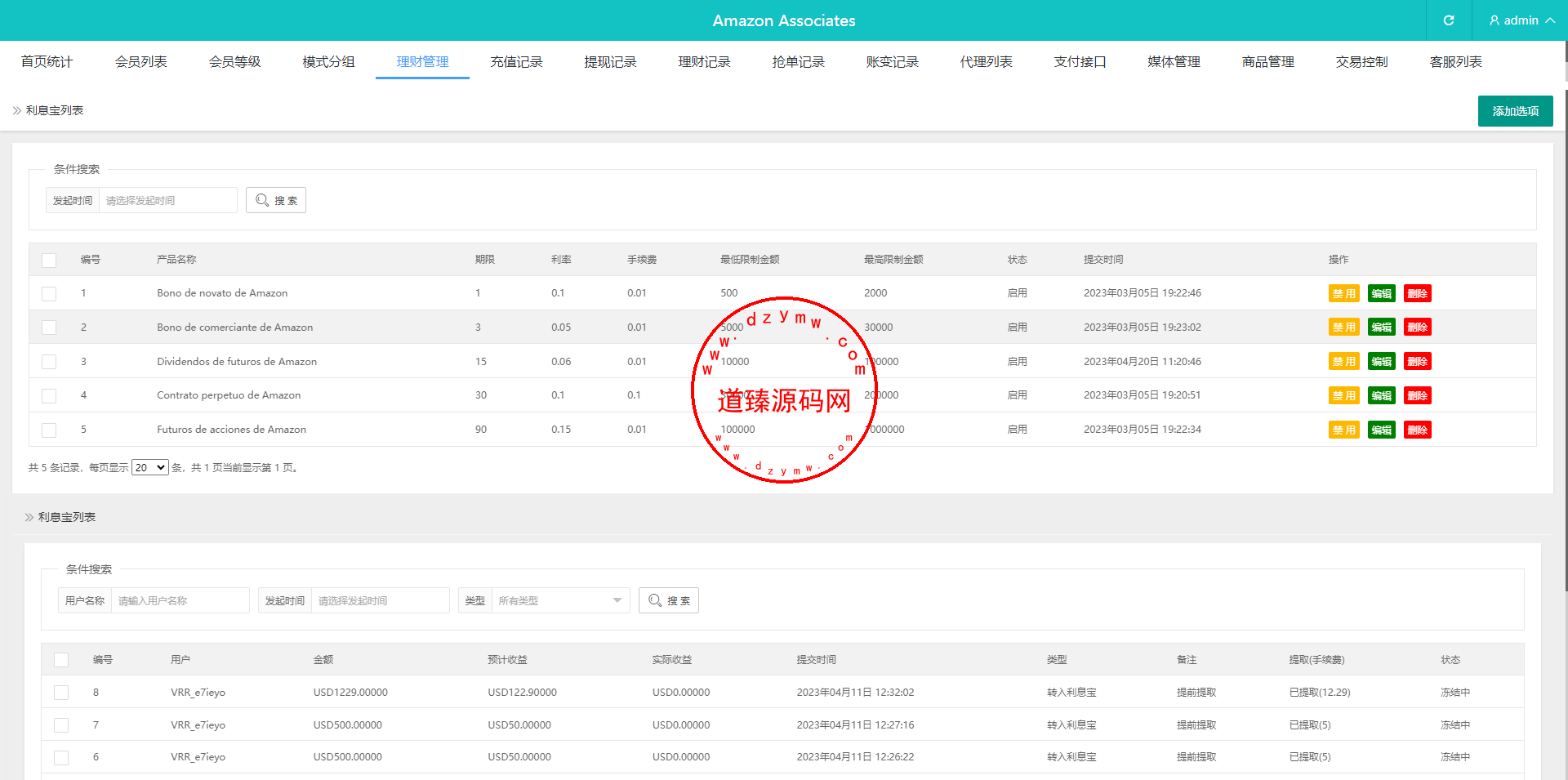The image size is (1568, 780).
Task: Open the 类型 所有类型 dropdown
Action: (560, 600)
